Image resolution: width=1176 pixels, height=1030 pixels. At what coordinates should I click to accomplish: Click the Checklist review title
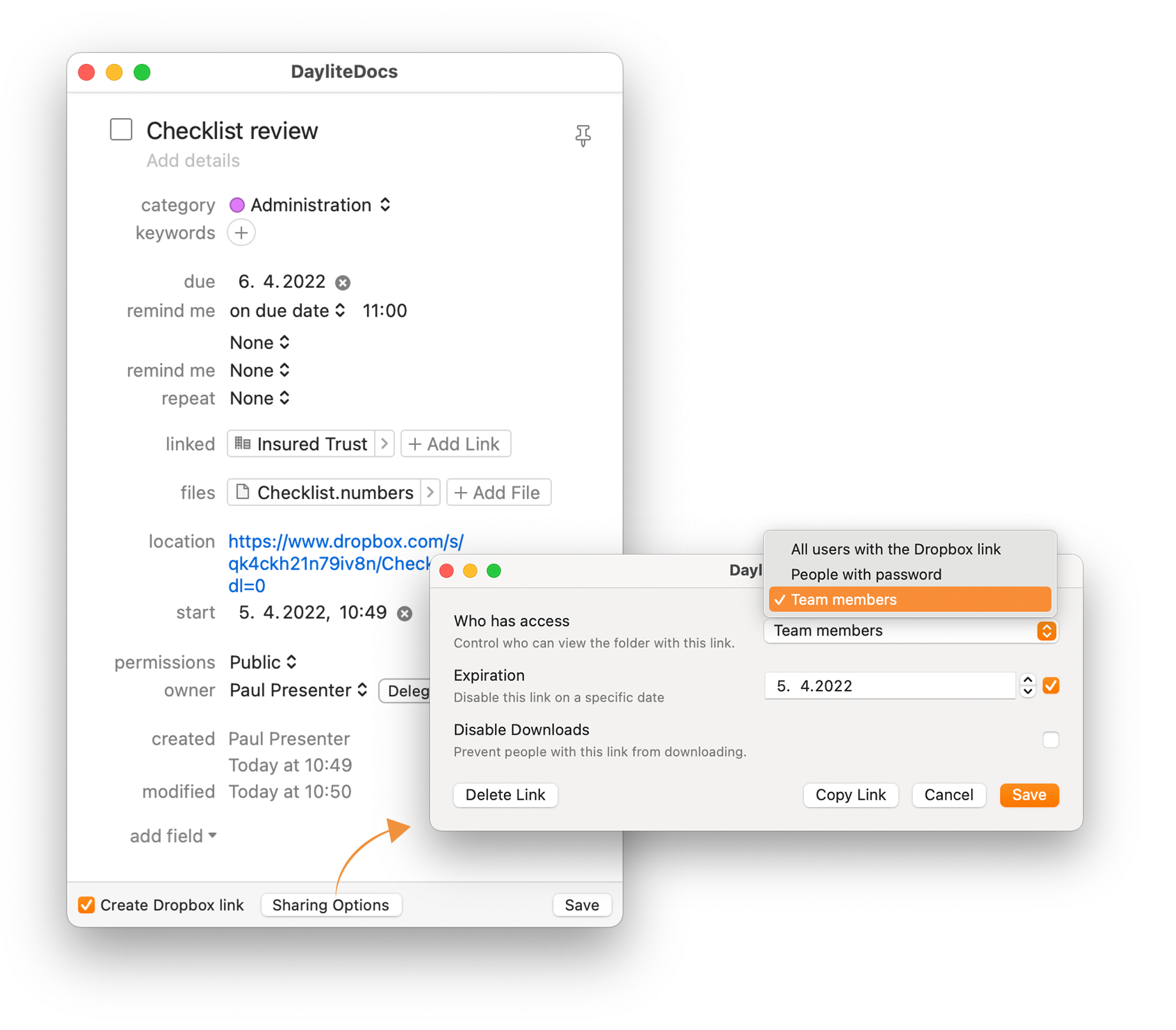point(232,131)
